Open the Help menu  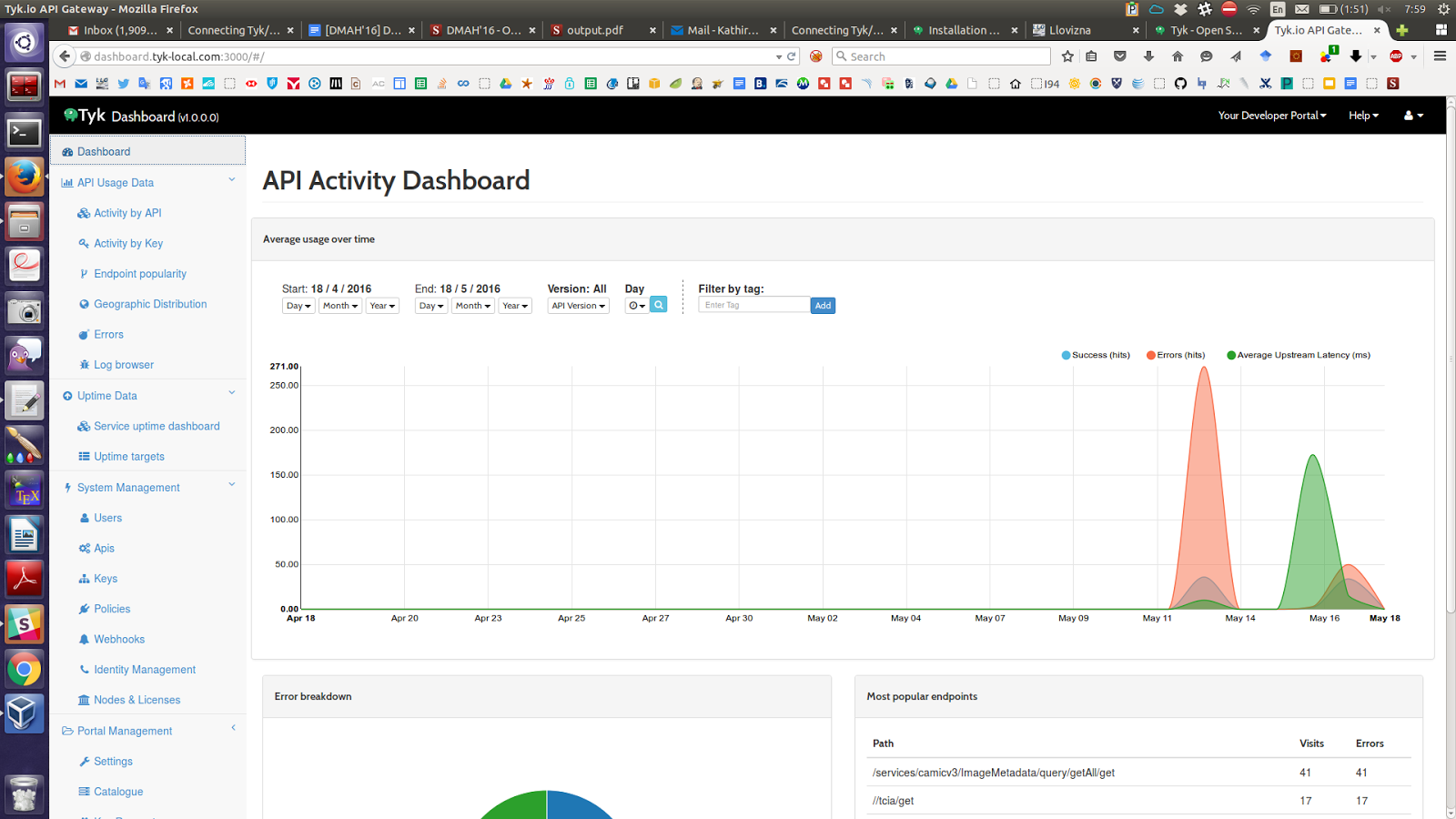tap(1363, 116)
